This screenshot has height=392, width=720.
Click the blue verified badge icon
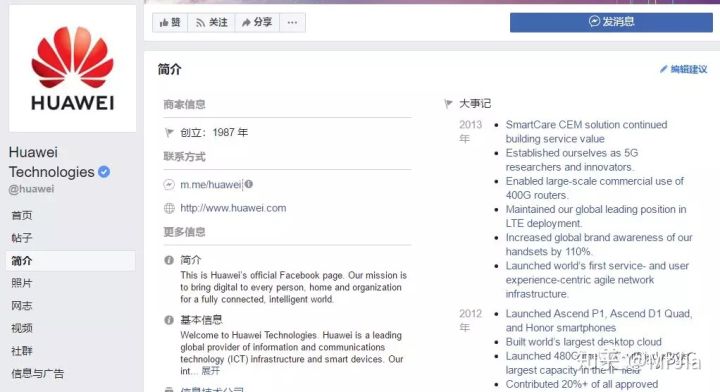pos(104,172)
